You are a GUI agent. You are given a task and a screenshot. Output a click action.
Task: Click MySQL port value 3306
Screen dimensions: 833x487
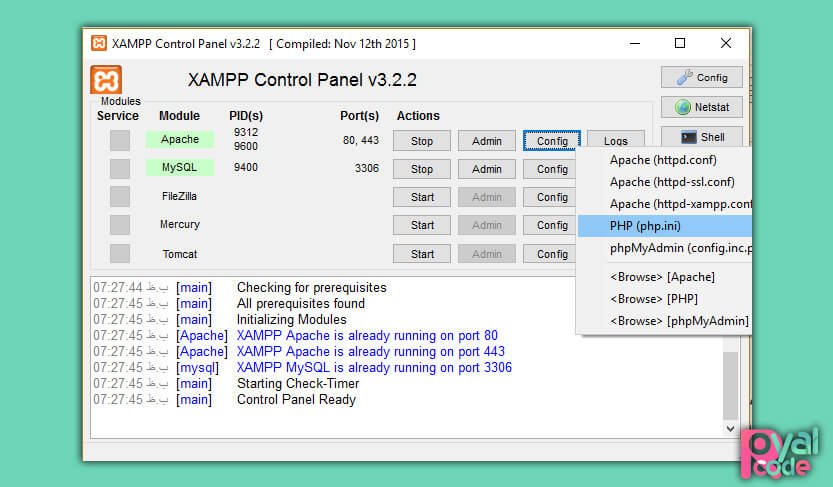tap(367, 168)
